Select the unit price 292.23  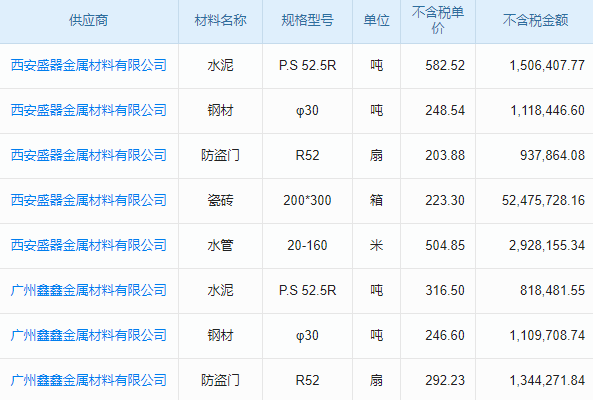[x=445, y=380]
